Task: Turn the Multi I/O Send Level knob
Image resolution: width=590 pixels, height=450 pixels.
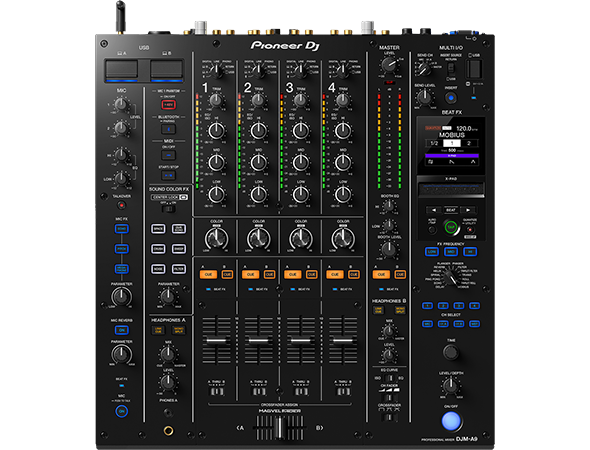Action: point(424,97)
